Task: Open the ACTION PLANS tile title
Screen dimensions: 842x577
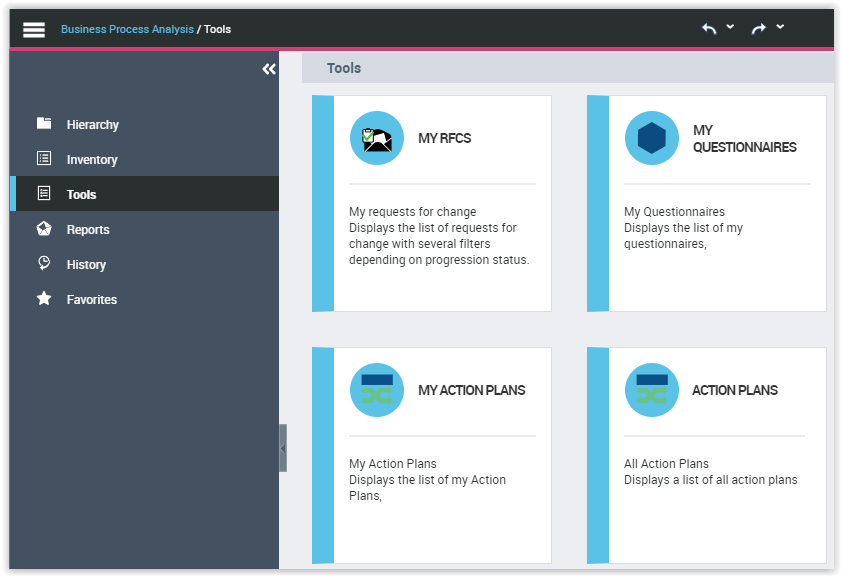Action: (735, 391)
